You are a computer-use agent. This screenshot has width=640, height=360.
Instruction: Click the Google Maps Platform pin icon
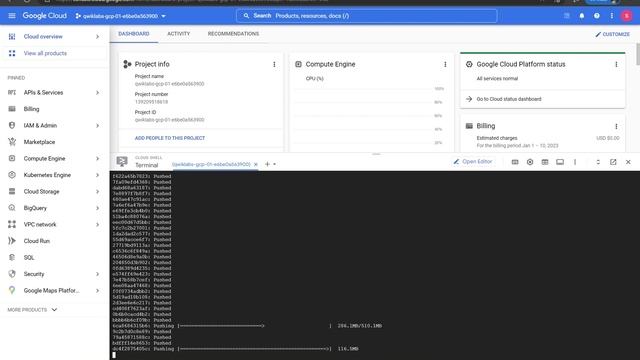[x=12, y=290]
